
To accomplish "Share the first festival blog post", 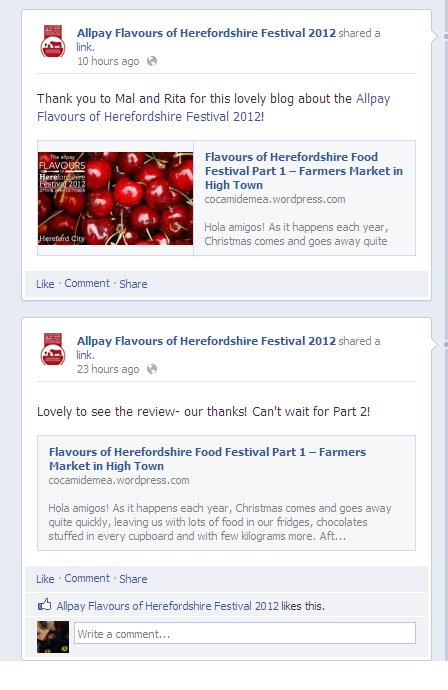I will point(133,284).
